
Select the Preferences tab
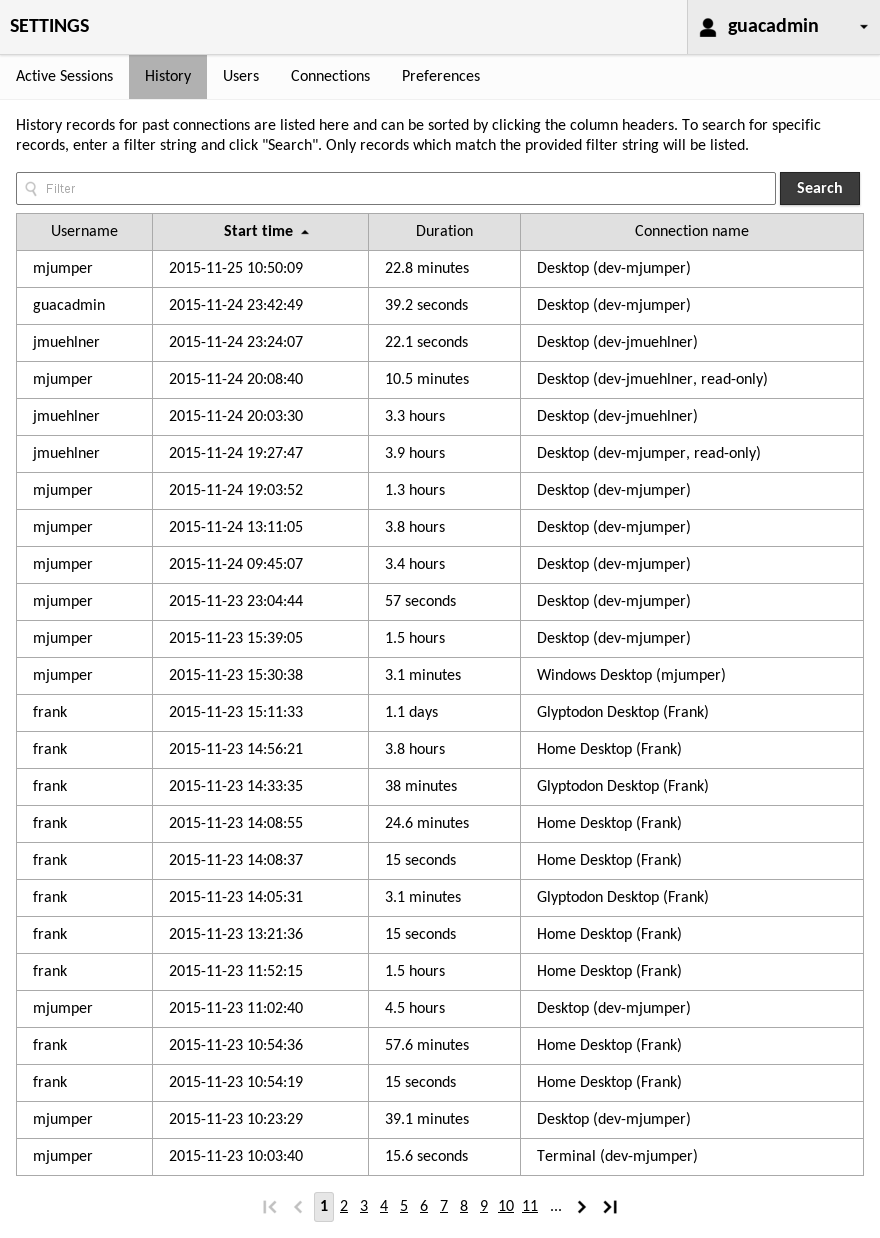(x=441, y=76)
